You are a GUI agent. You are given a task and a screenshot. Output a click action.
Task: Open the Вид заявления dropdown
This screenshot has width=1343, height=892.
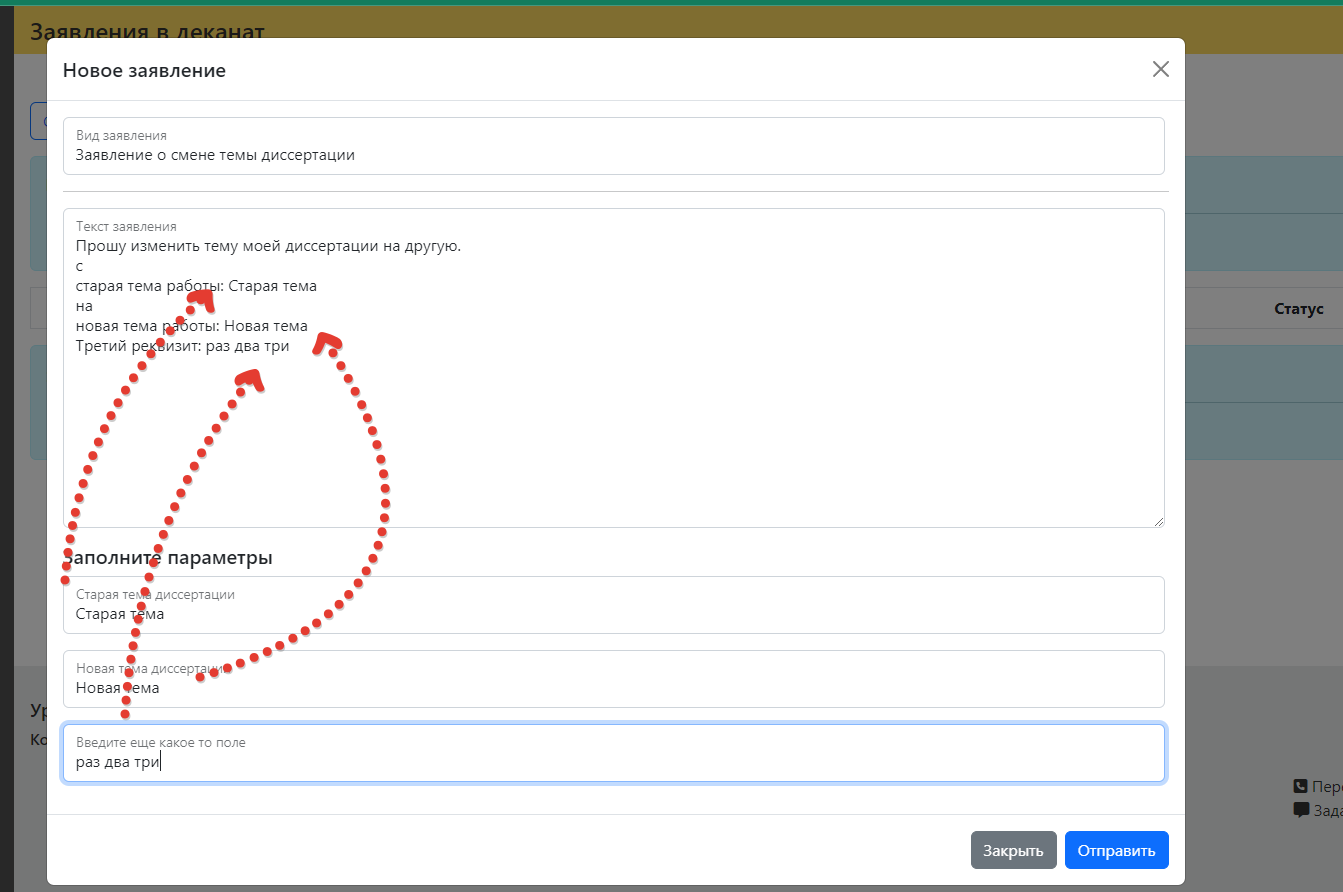coord(613,146)
